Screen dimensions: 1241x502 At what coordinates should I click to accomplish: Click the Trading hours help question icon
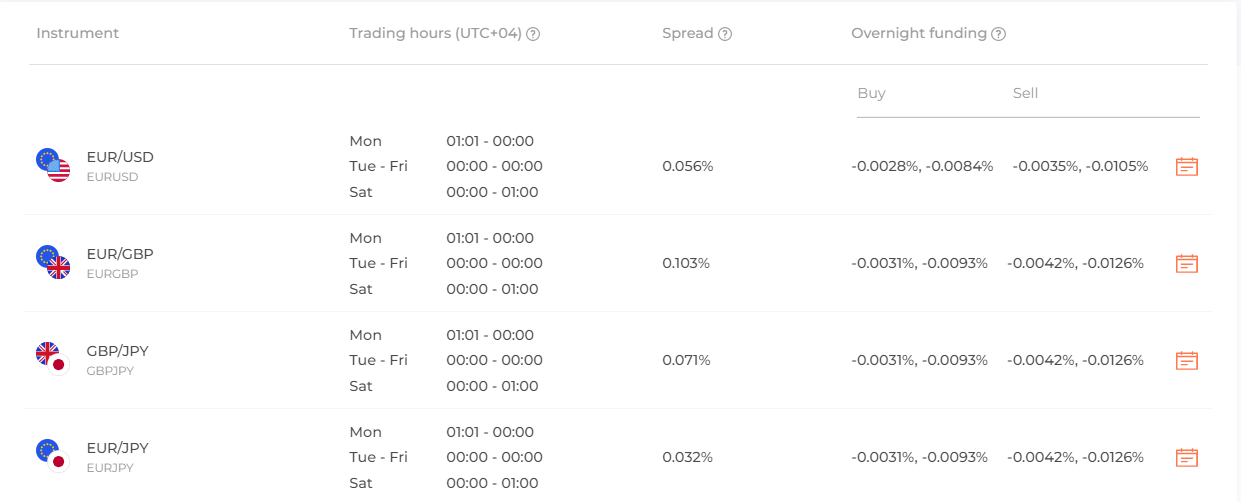(x=533, y=34)
